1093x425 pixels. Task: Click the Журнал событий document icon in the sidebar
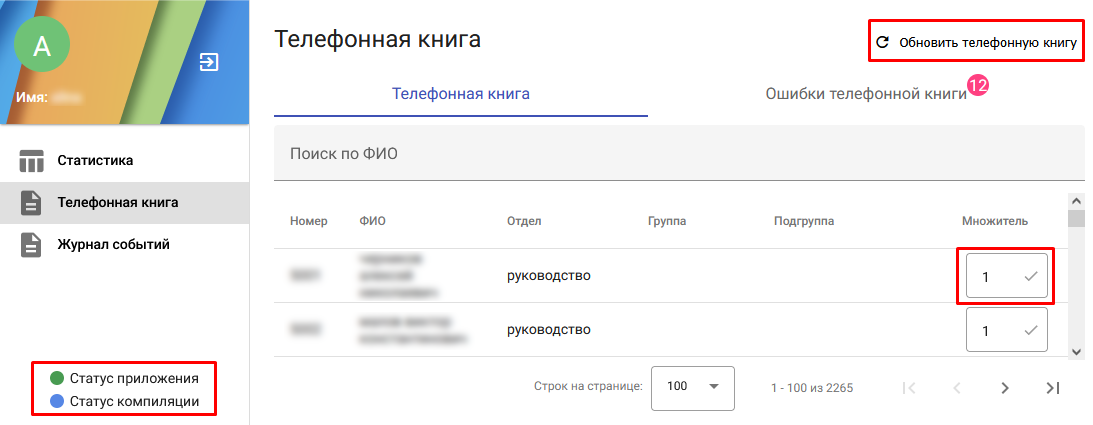tap(31, 245)
